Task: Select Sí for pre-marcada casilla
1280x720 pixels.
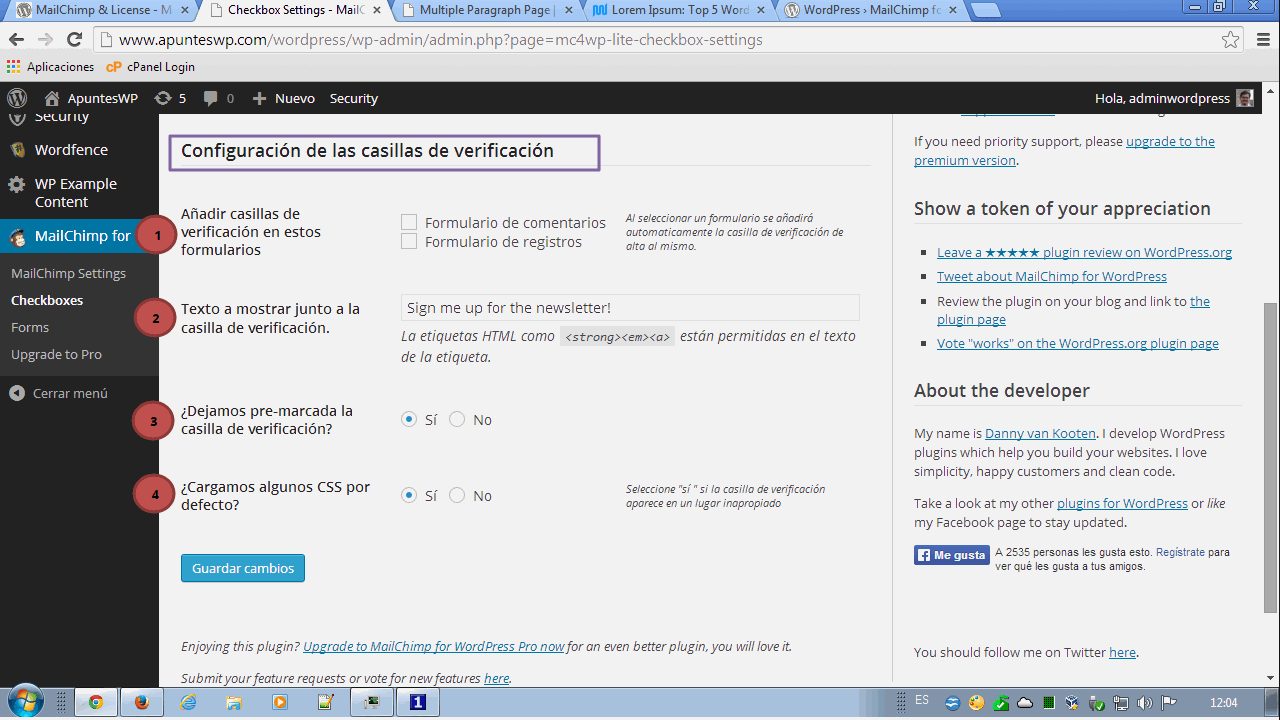Action: (409, 419)
